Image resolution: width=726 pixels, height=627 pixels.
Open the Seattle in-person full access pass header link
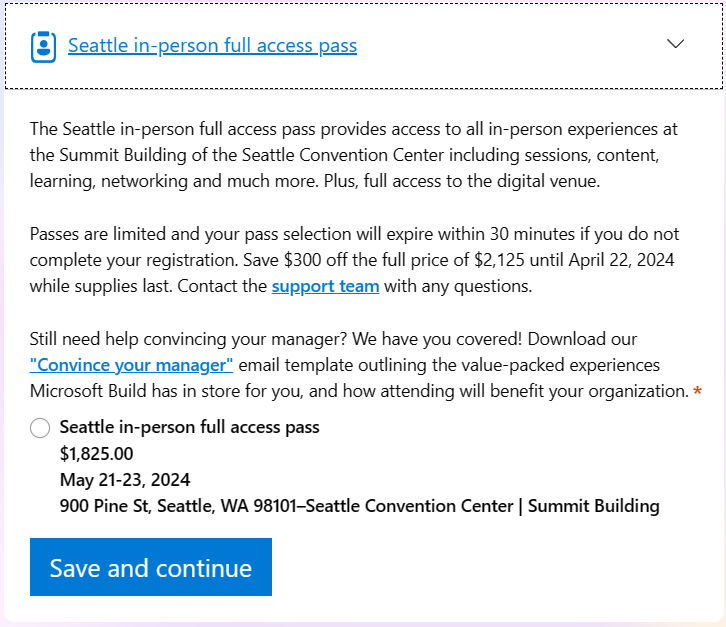212,46
